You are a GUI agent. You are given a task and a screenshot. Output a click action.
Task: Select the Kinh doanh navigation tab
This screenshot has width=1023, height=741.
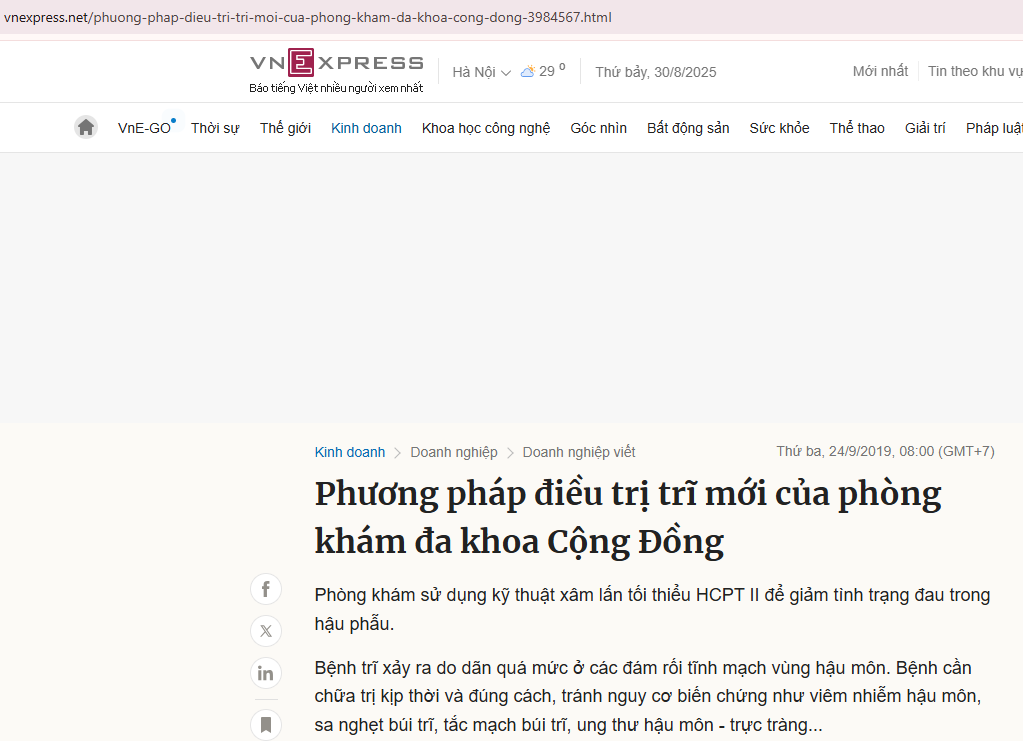click(x=366, y=128)
